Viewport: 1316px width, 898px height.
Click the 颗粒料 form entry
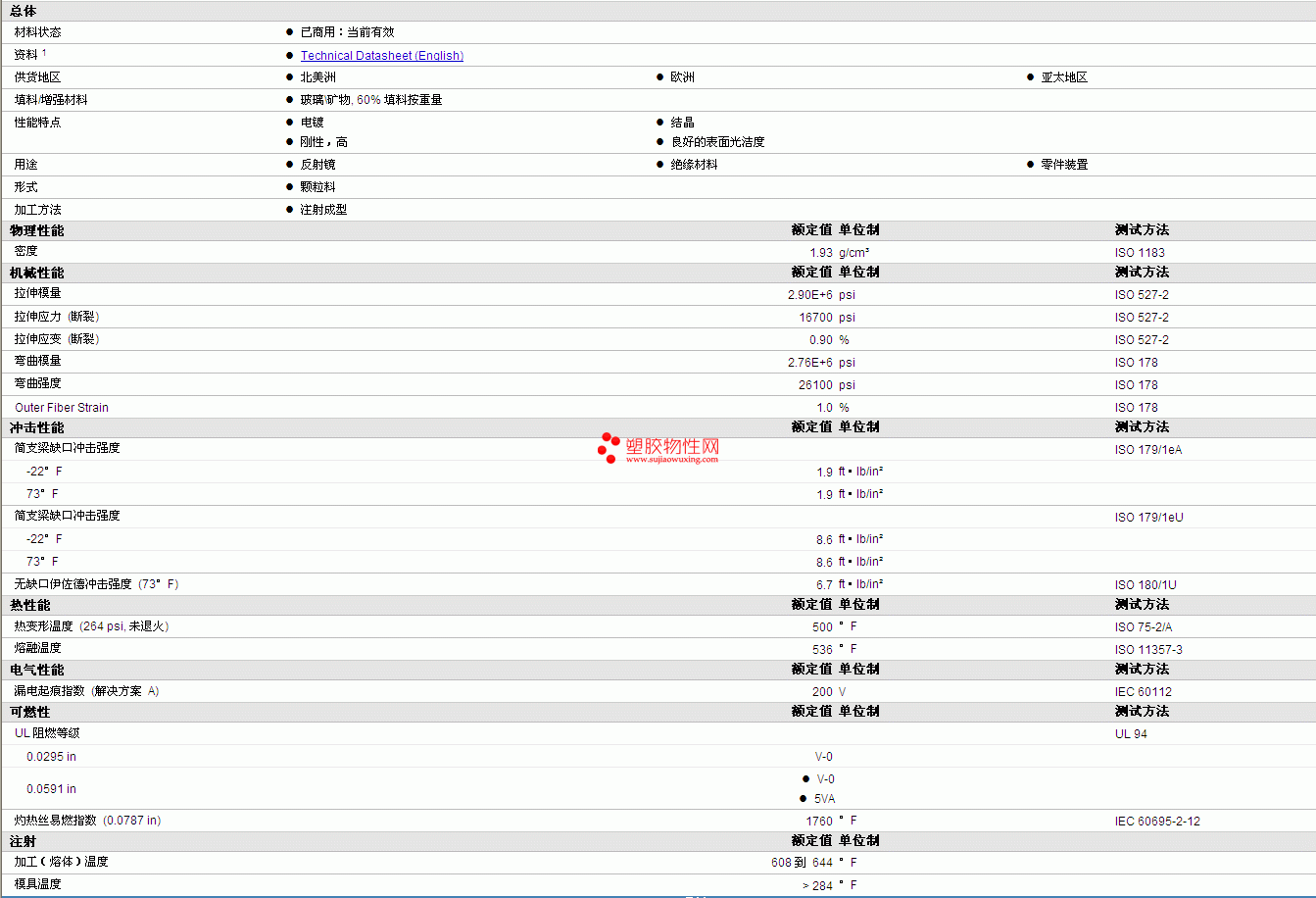click(x=318, y=187)
